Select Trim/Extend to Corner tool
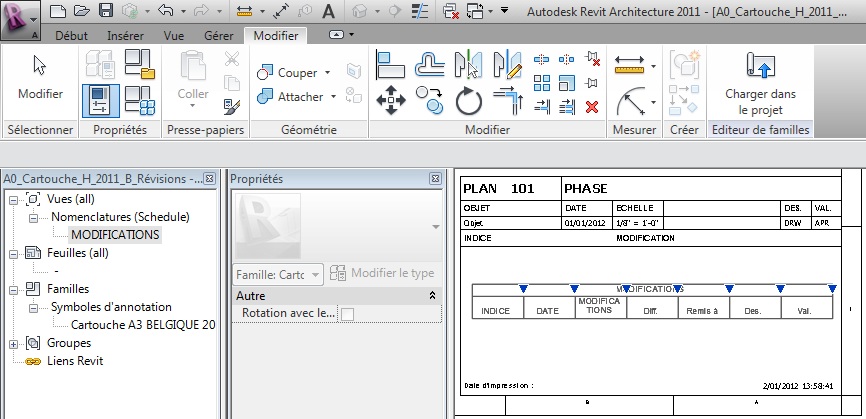 click(x=508, y=101)
